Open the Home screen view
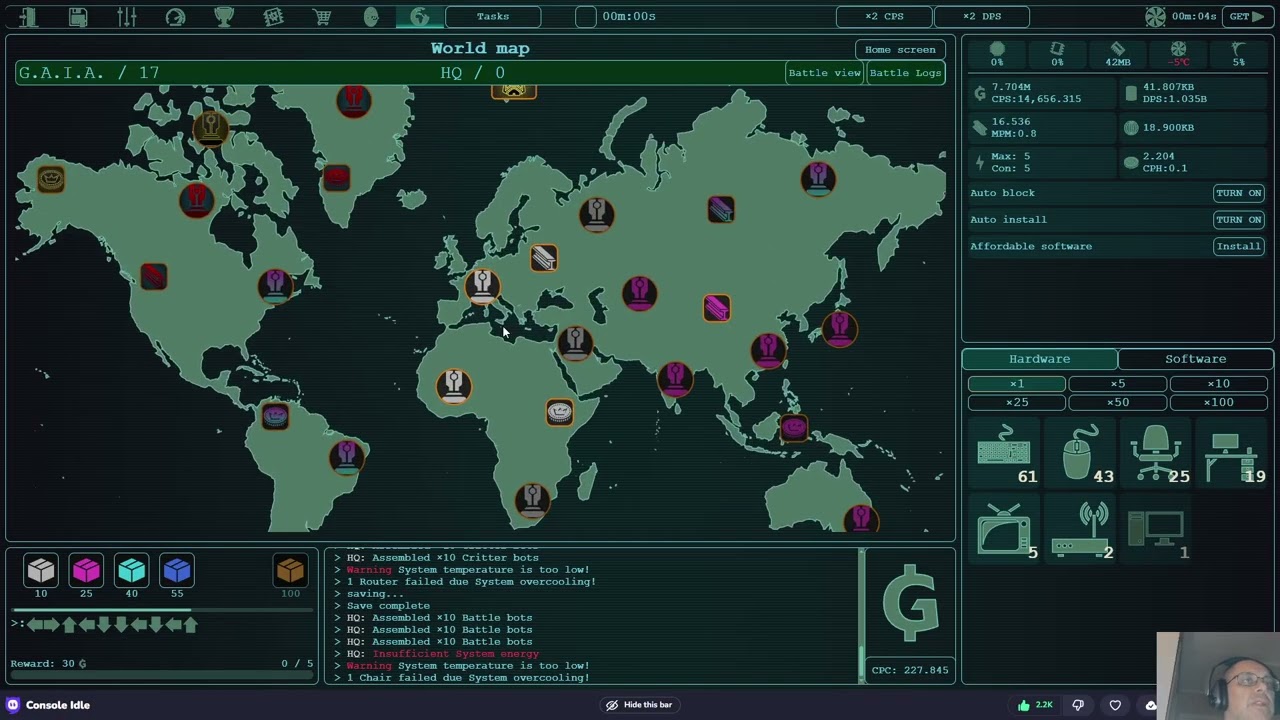 (900, 49)
